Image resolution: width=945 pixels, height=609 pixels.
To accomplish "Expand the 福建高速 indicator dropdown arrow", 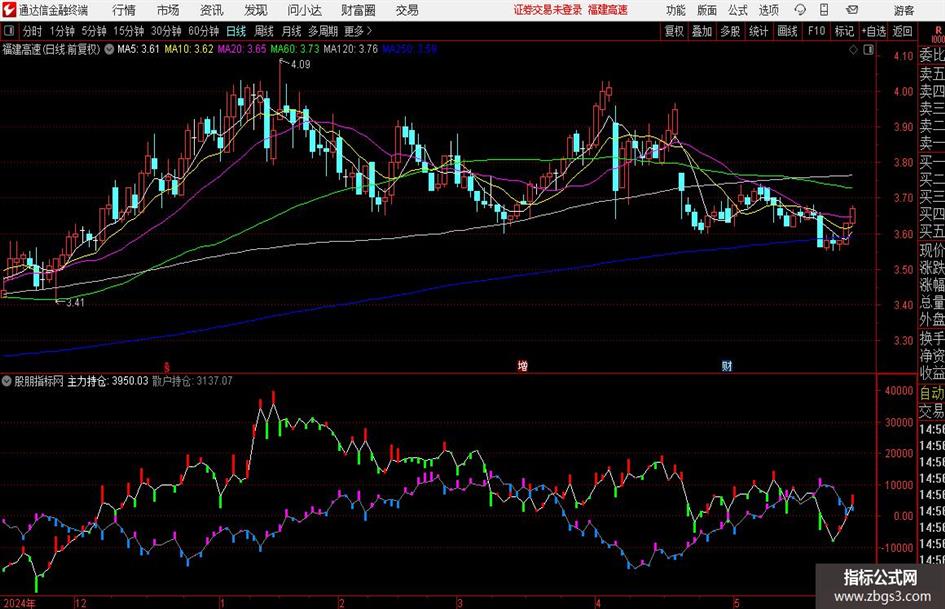I will [x=109, y=49].
